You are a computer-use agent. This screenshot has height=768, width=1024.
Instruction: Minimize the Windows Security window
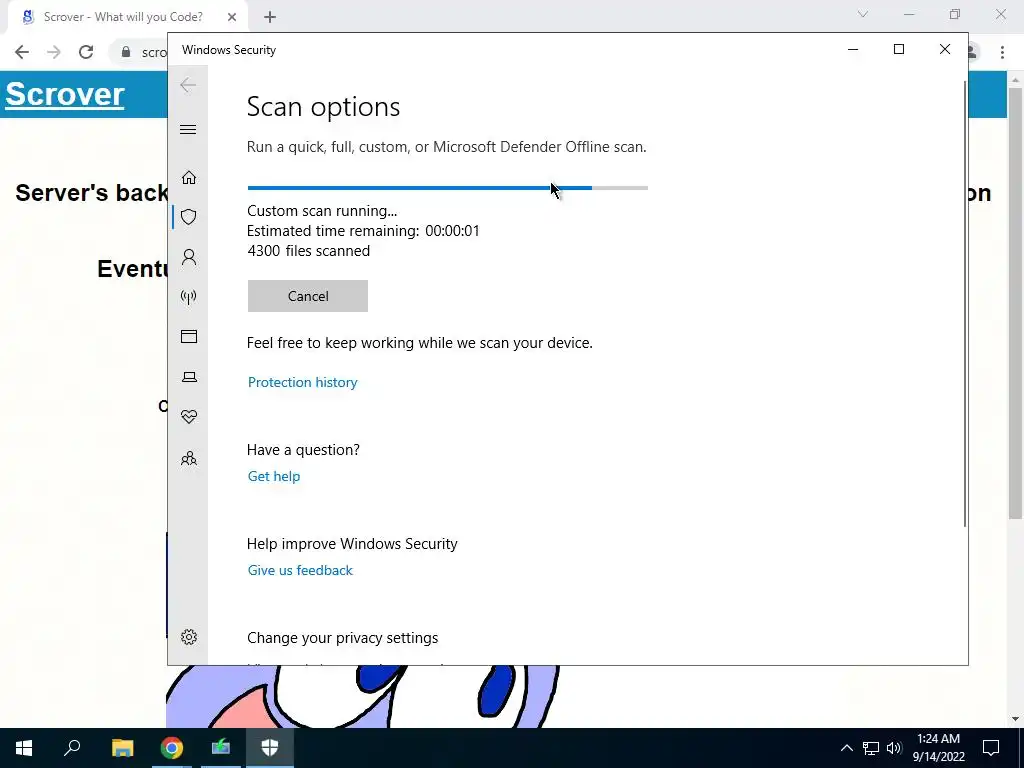pos(853,50)
